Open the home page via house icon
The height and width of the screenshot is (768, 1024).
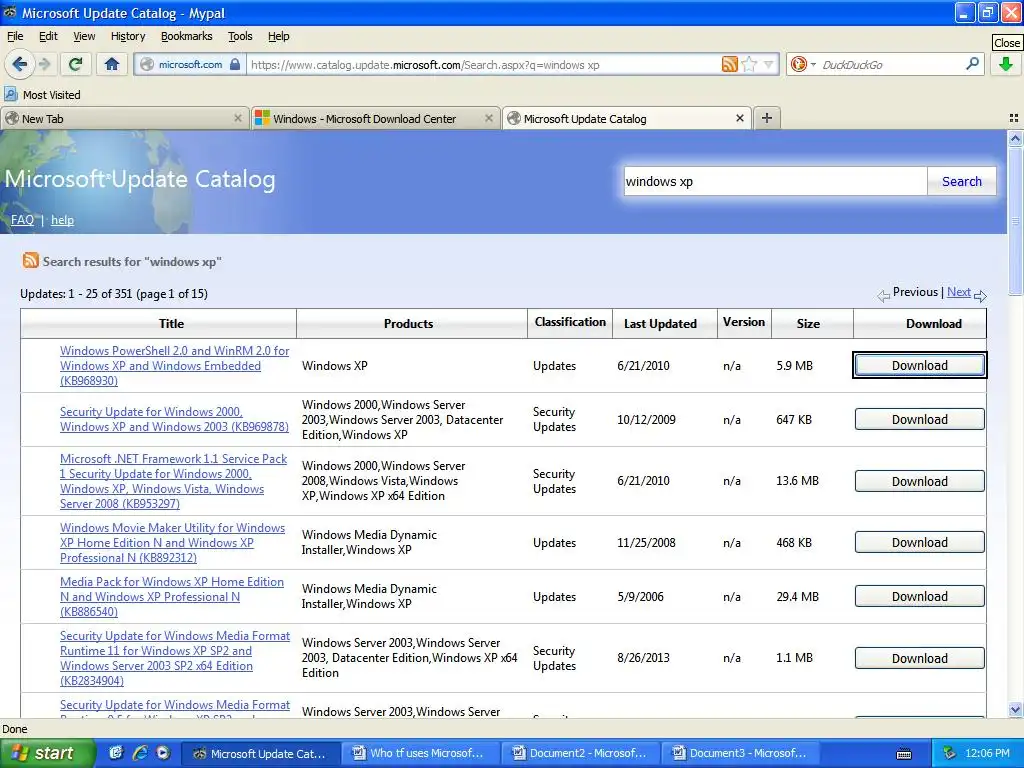[112, 64]
